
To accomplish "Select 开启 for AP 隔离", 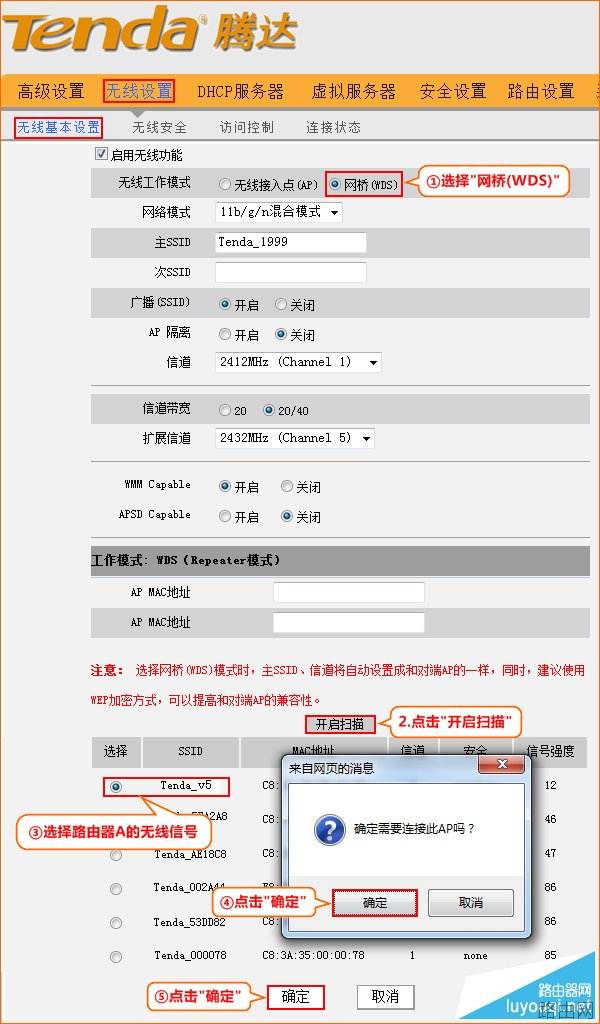I will pyautogui.click(x=225, y=334).
